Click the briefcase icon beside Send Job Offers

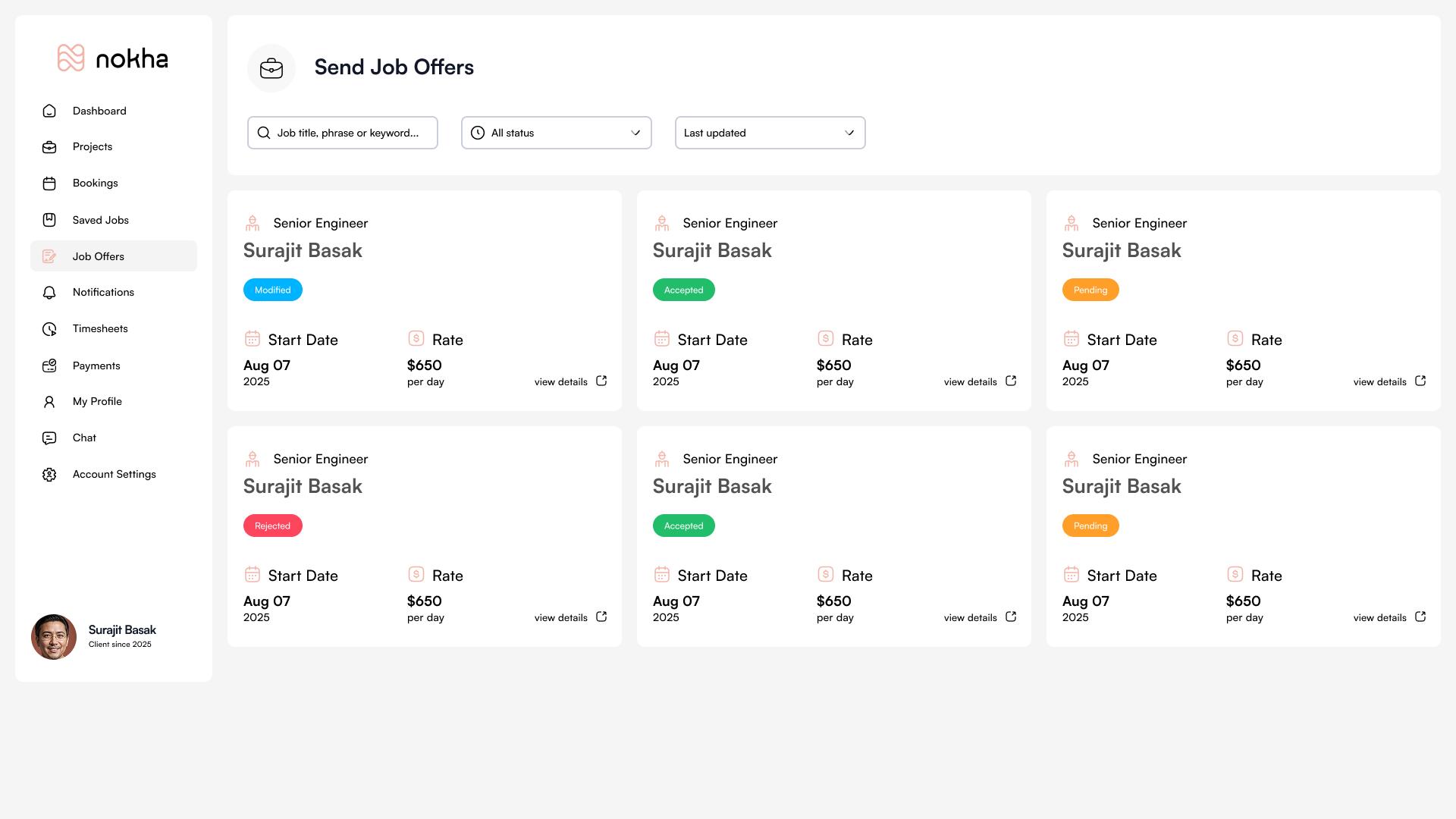point(271,67)
